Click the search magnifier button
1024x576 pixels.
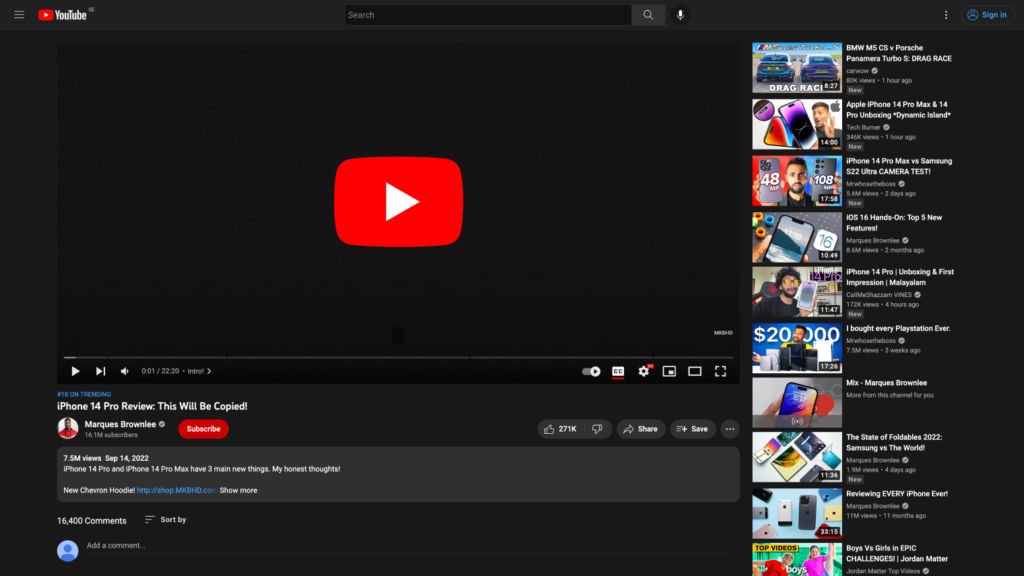click(x=648, y=15)
